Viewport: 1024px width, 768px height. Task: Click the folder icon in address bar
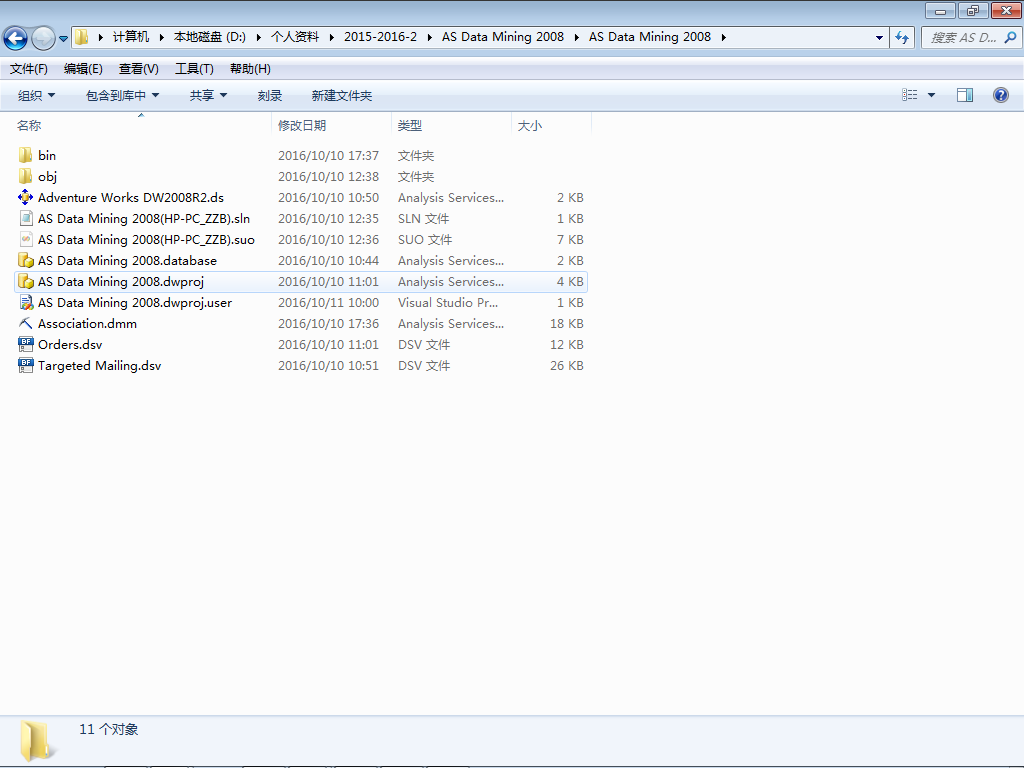[x=81, y=37]
